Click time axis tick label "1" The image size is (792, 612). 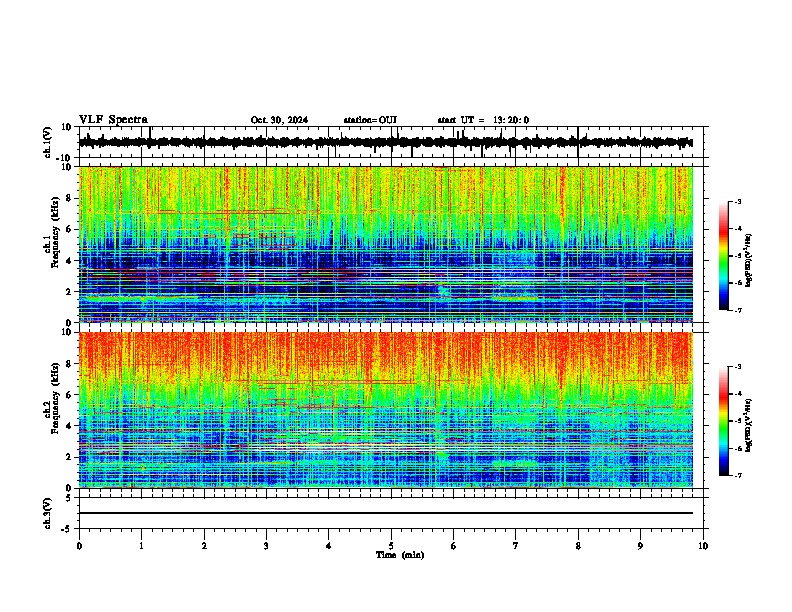tap(141, 546)
